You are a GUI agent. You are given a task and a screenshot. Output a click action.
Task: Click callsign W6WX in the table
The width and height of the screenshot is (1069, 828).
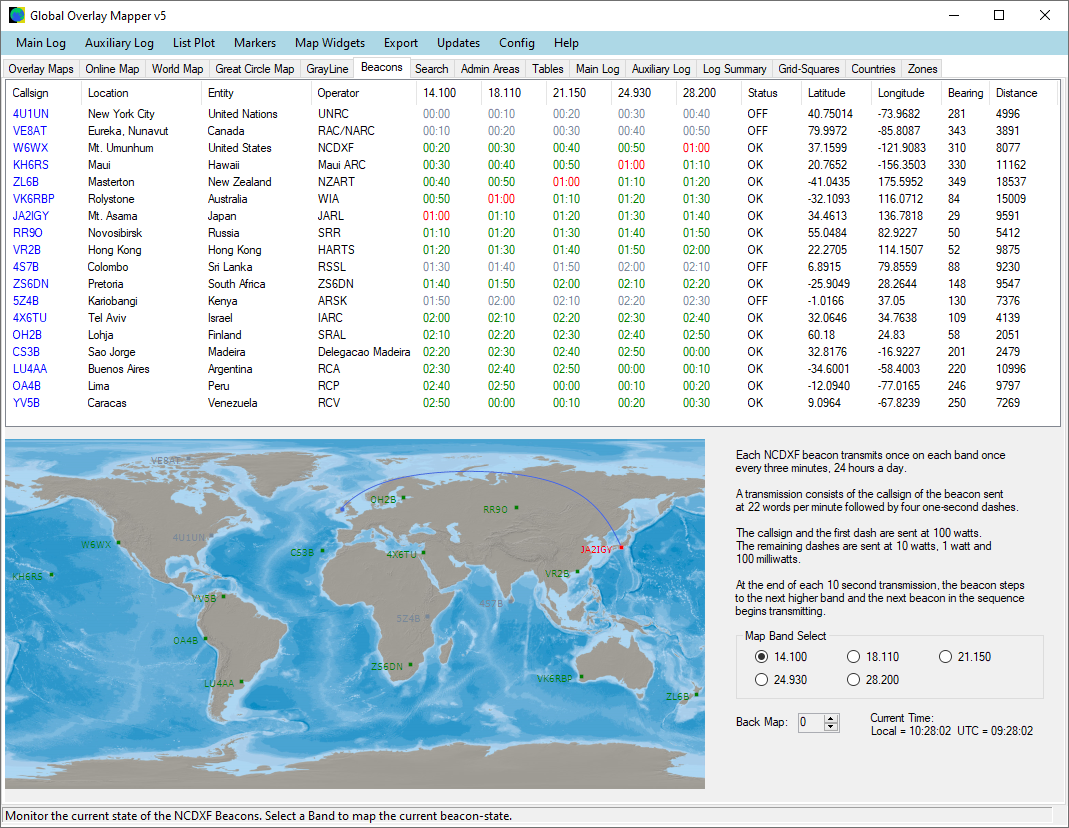[31, 148]
